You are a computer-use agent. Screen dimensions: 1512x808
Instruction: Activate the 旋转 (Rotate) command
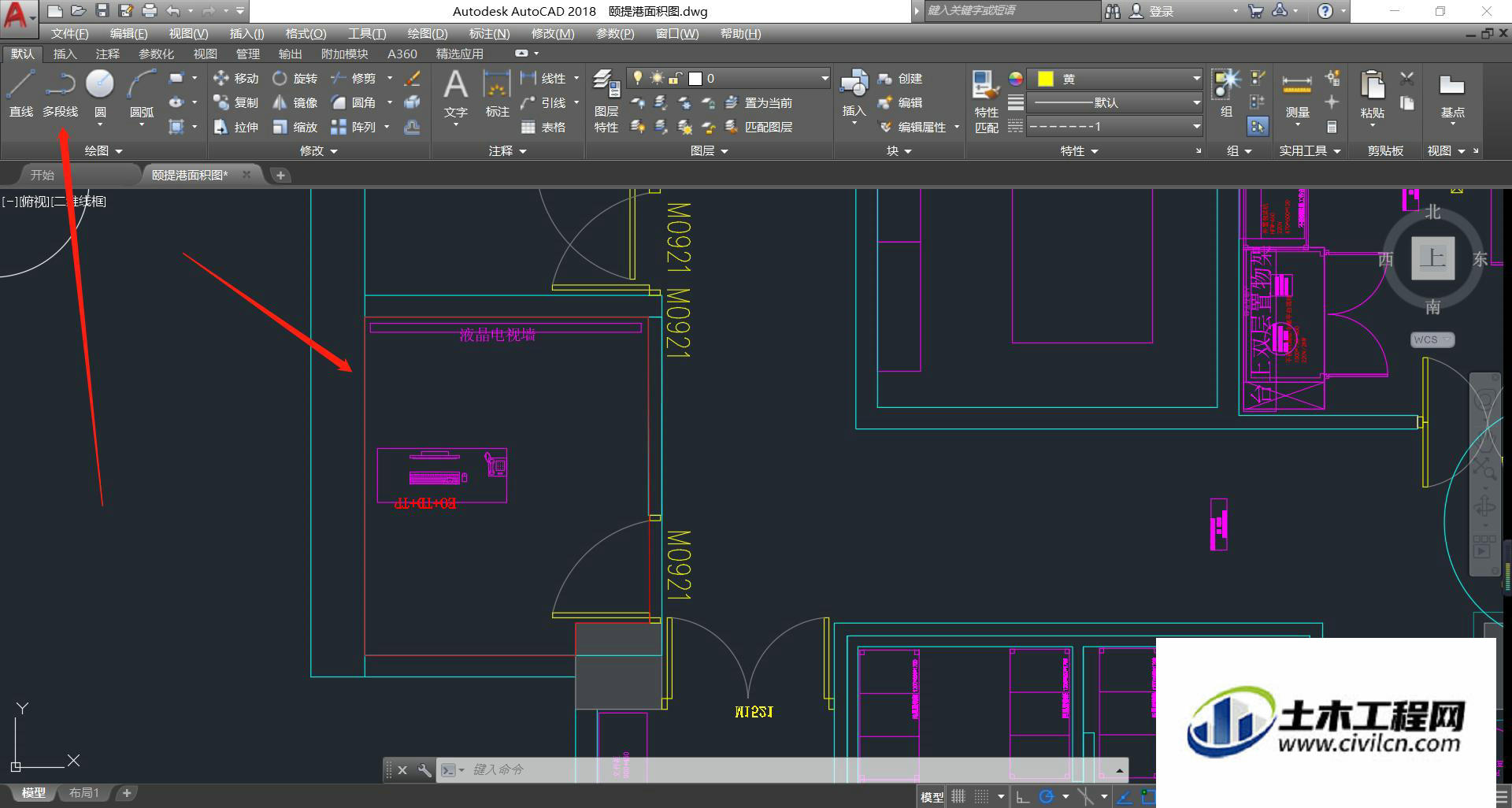tap(295, 78)
